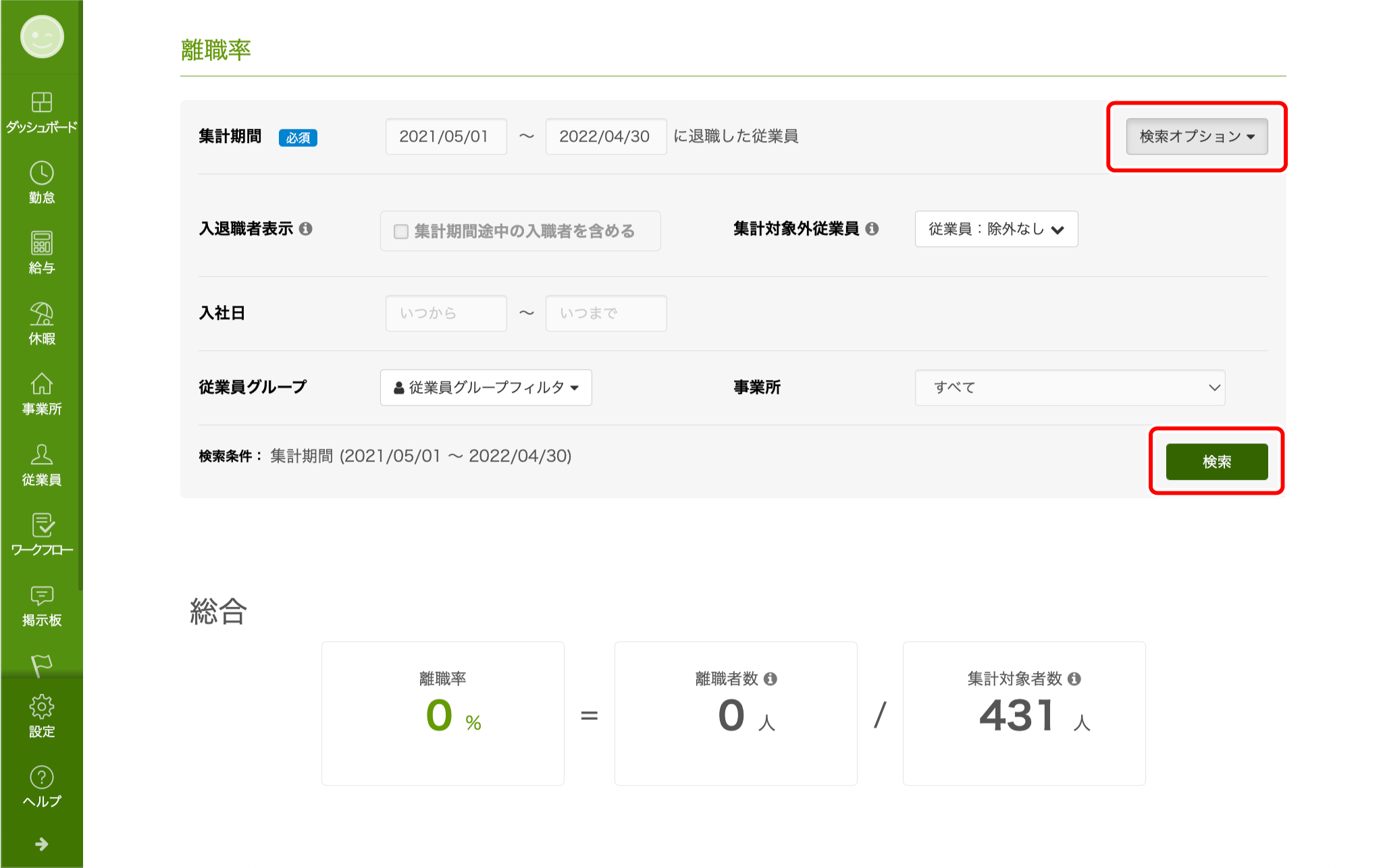Open the ダッシュボード dashboard icon

41,103
